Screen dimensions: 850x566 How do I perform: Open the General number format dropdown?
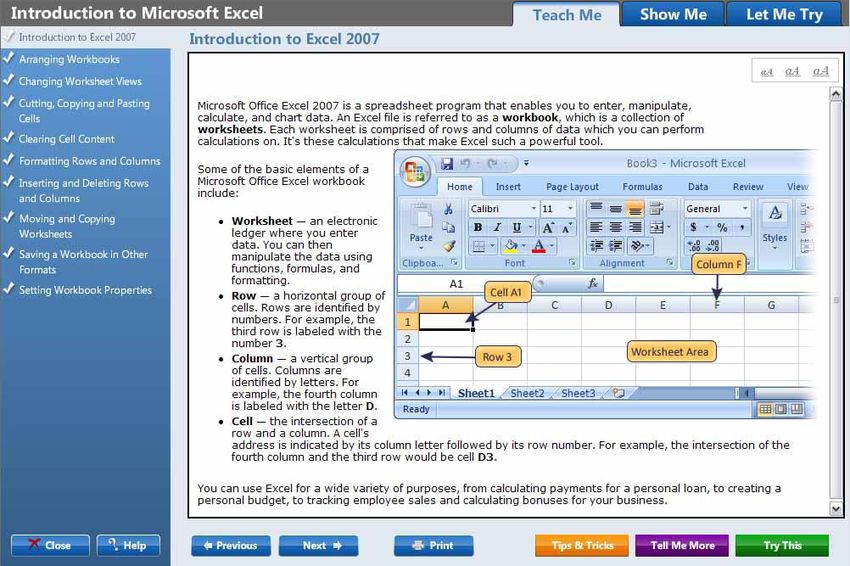pos(745,209)
